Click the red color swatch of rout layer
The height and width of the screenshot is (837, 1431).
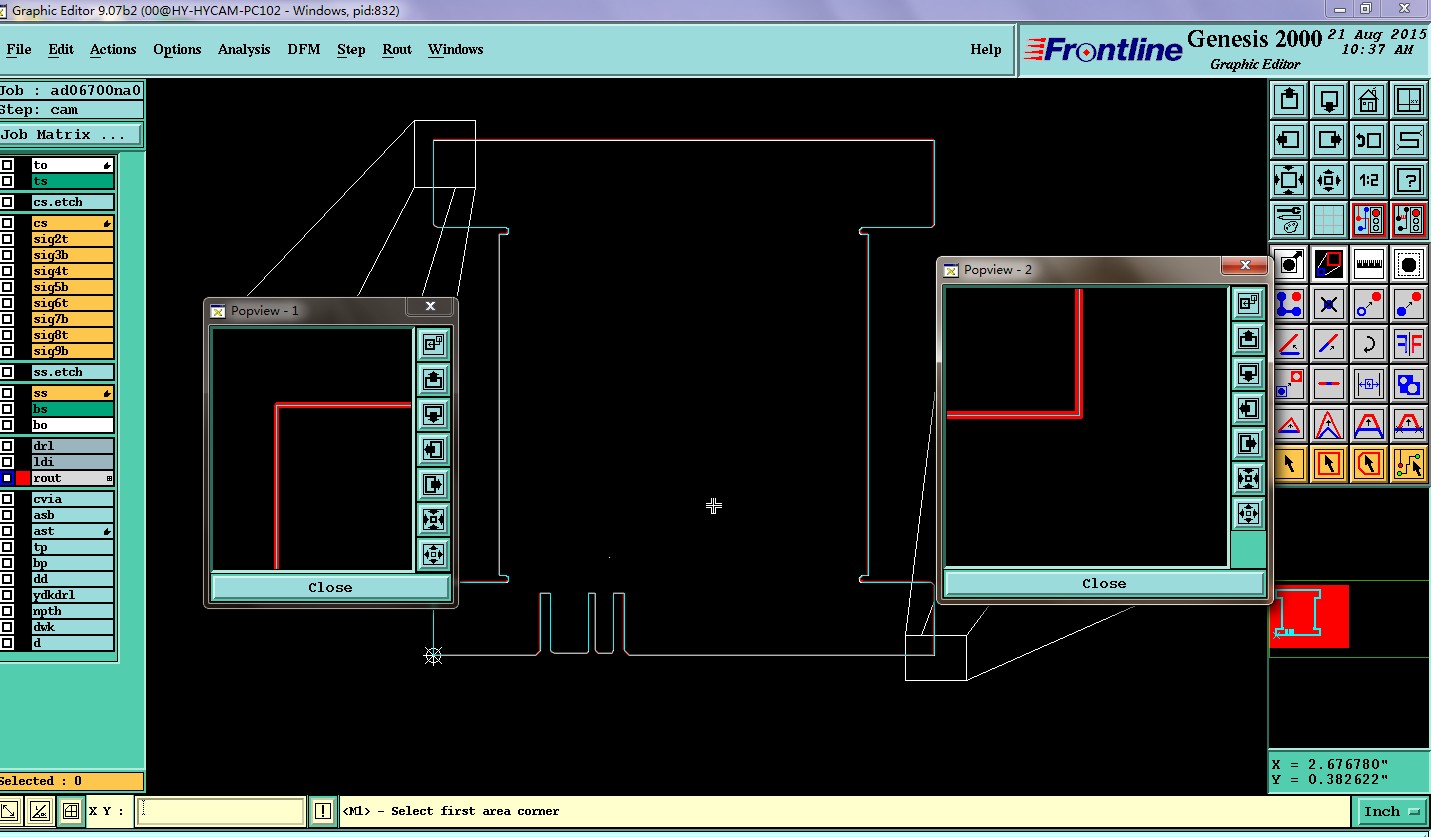[23, 478]
